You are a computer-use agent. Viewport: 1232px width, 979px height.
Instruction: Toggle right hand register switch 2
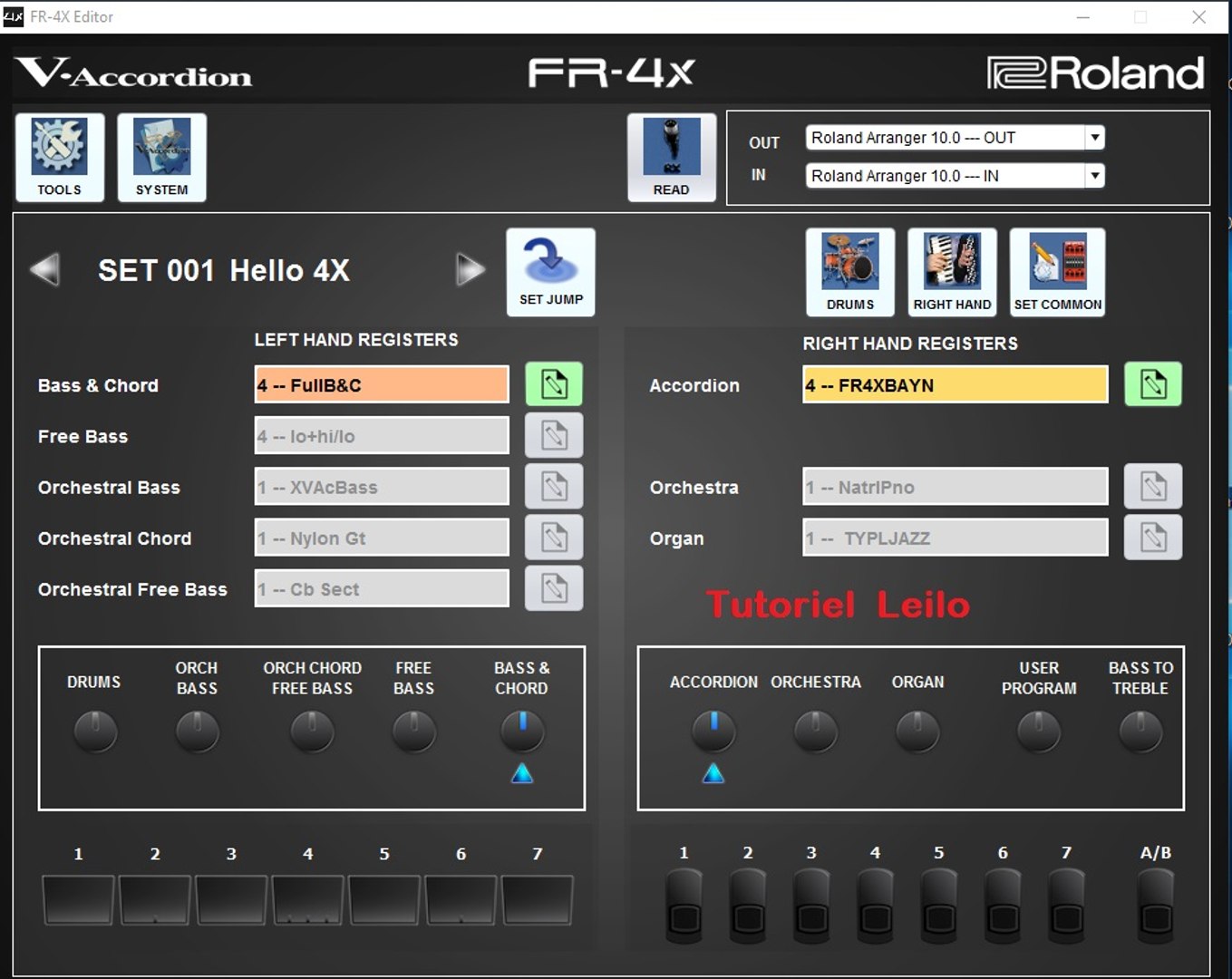748,906
